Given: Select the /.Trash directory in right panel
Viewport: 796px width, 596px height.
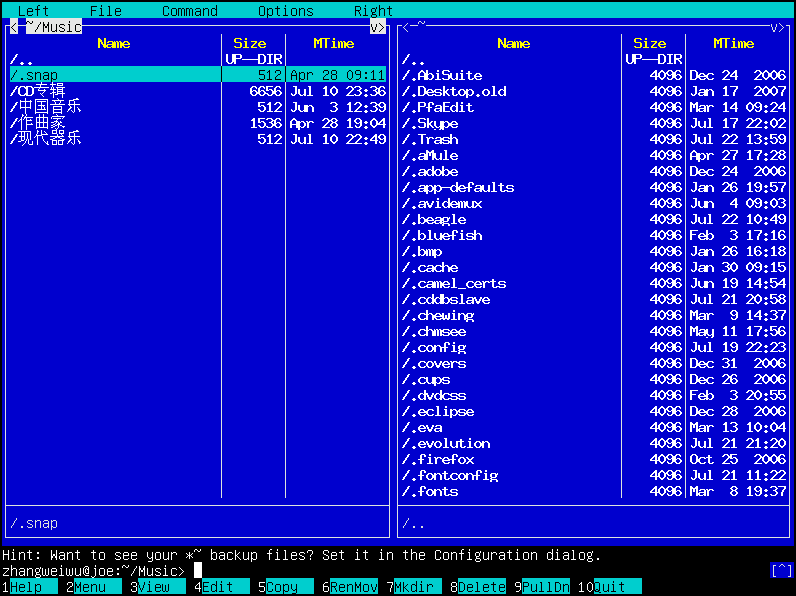Looking at the screenshot, I should [x=430, y=139].
